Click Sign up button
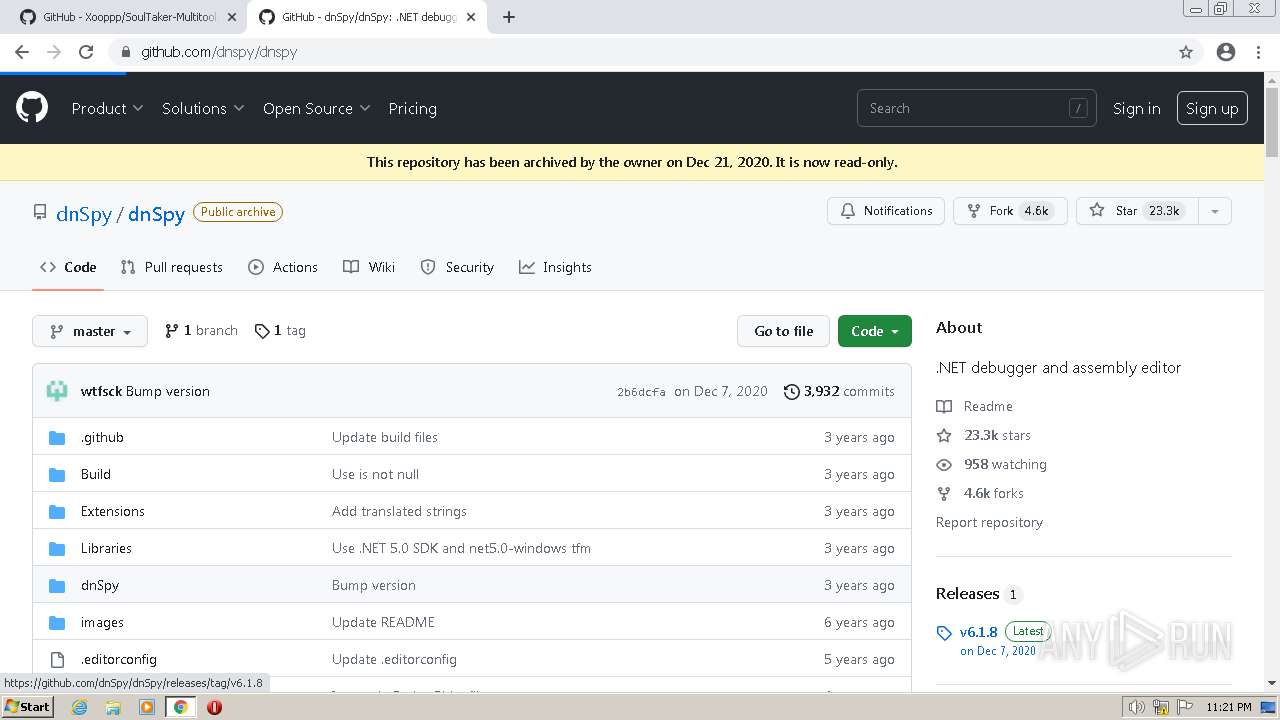The width and height of the screenshot is (1280, 720). (1212, 108)
